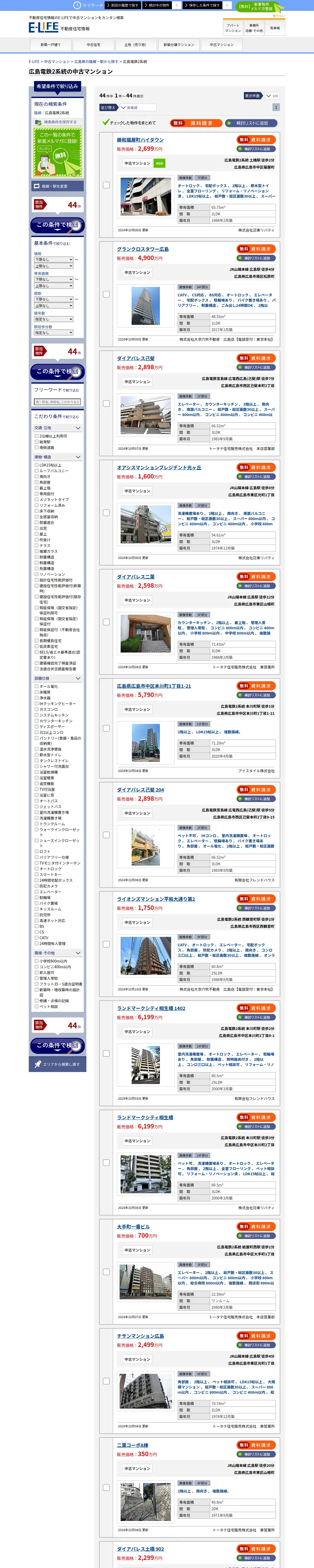Open the ライオンズマンション平和大通り第2 listing title

click(x=156, y=899)
